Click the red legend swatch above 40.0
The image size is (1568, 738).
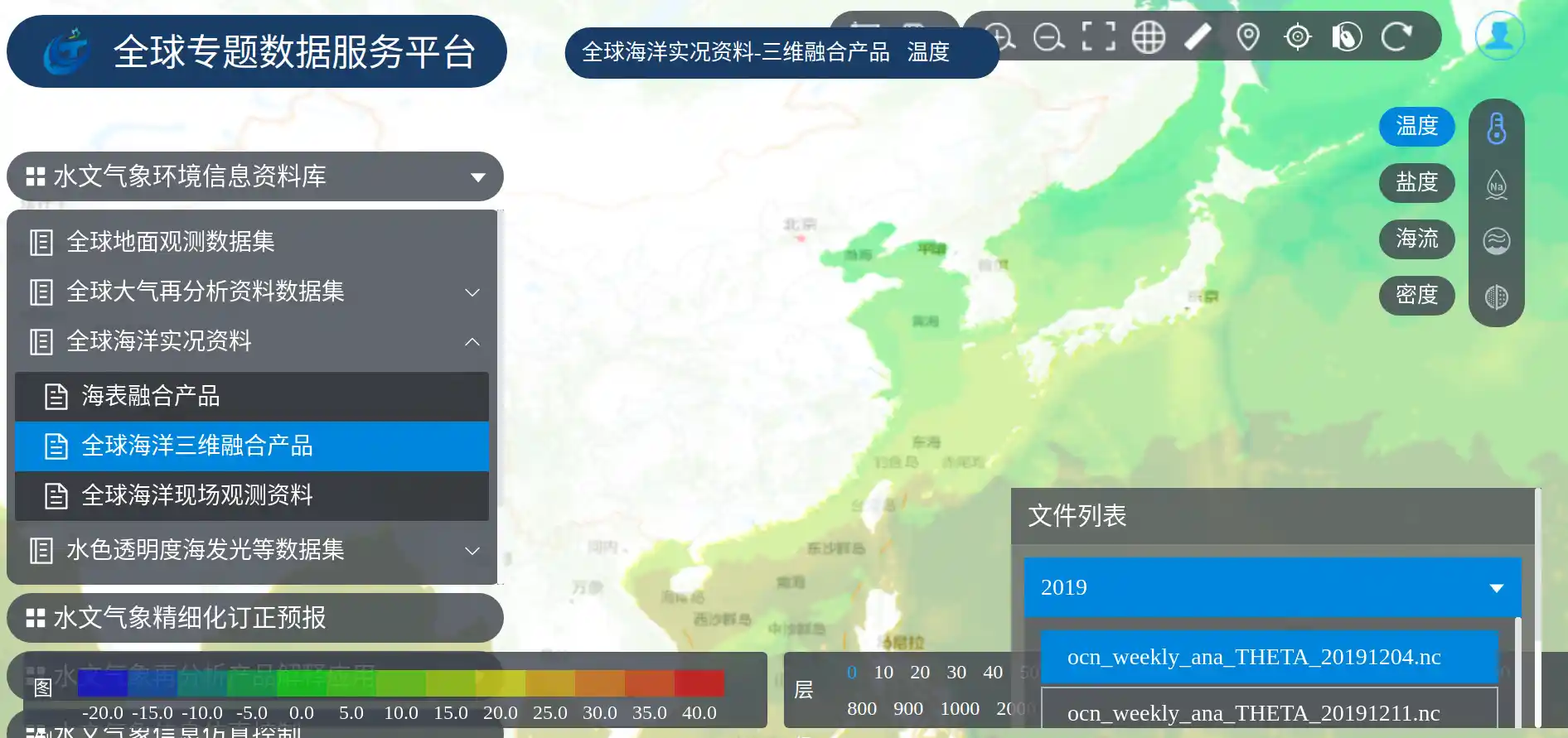click(699, 683)
